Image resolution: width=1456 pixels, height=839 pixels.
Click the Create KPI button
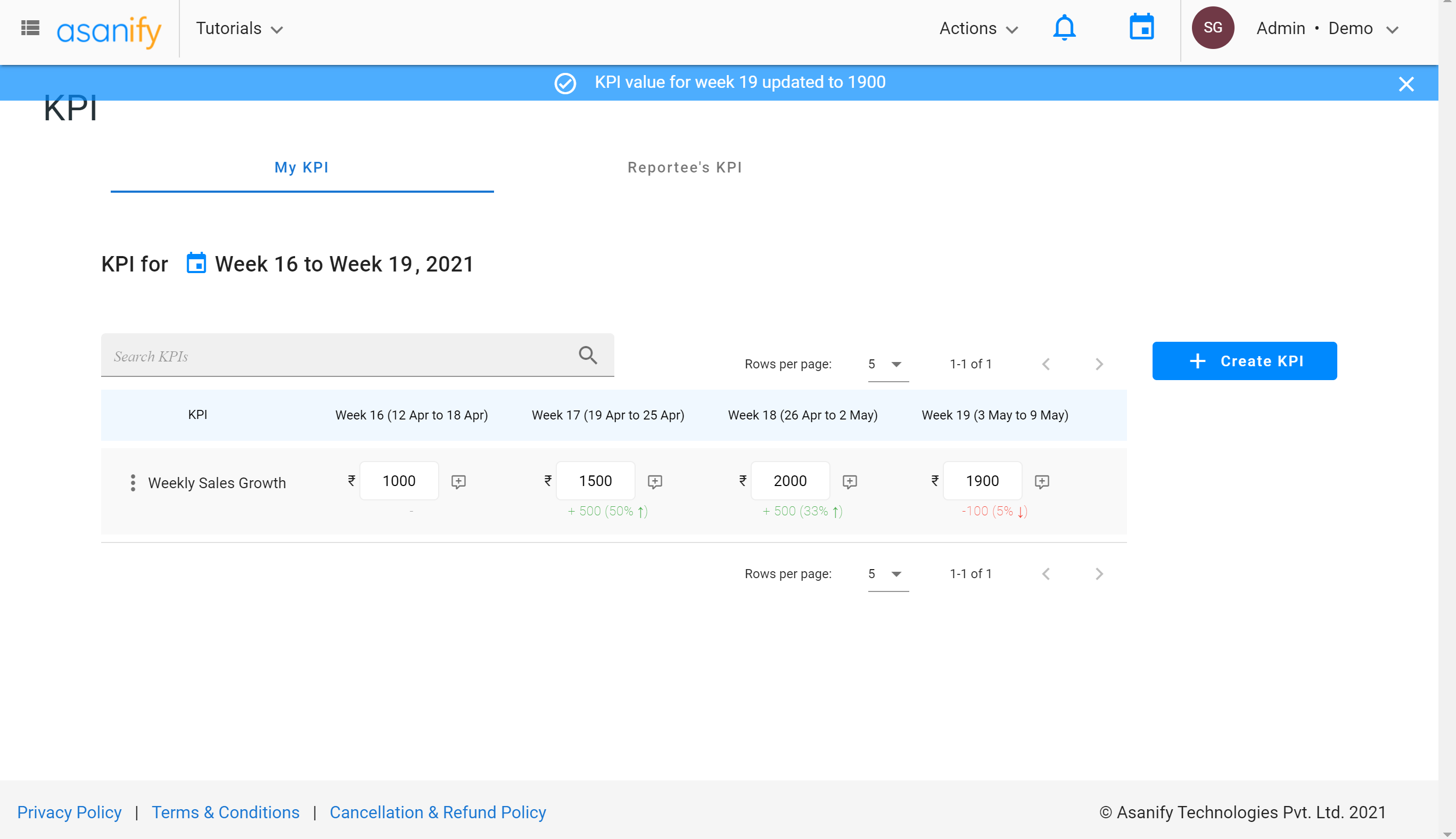coord(1244,361)
